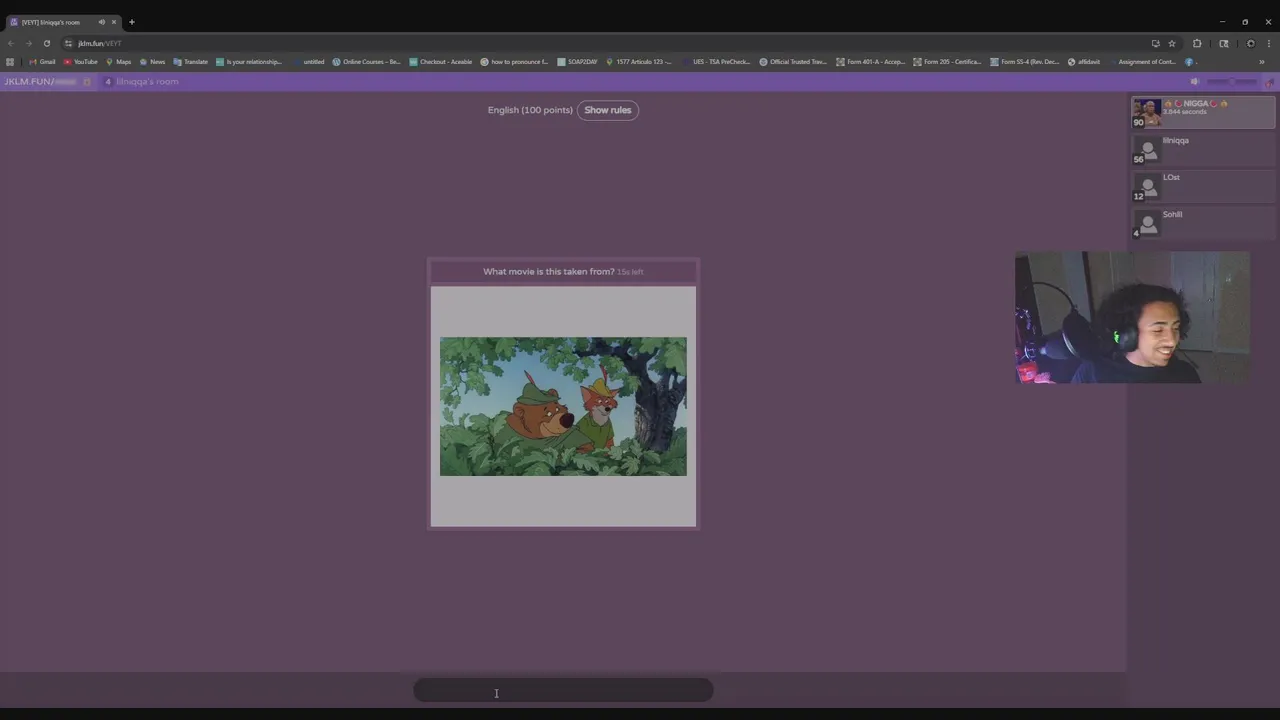Open the Chrome three-dot menu

pyautogui.click(x=1269, y=44)
